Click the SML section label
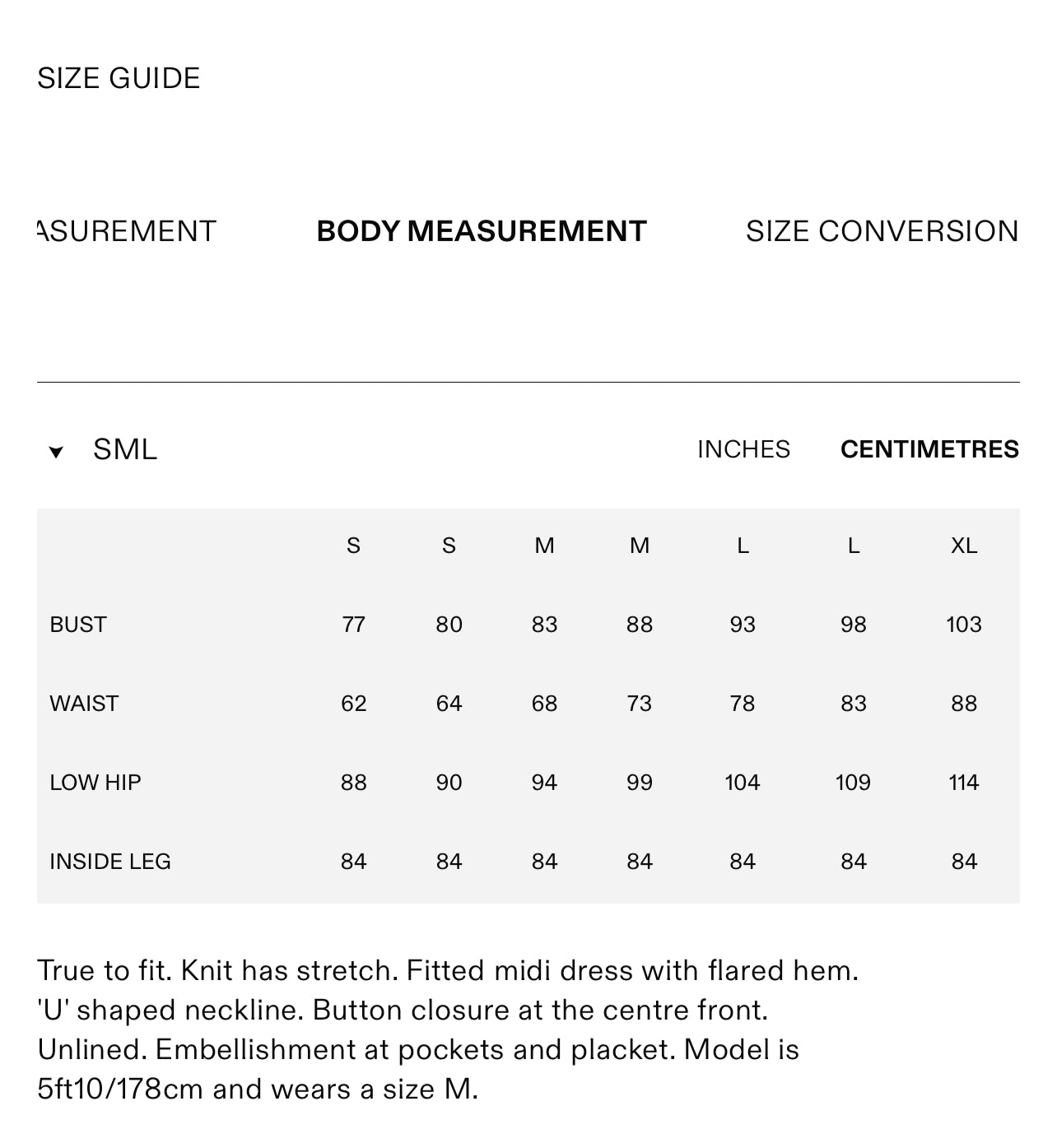This screenshot has width=1057, height=1148. click(x=125, y=449)
